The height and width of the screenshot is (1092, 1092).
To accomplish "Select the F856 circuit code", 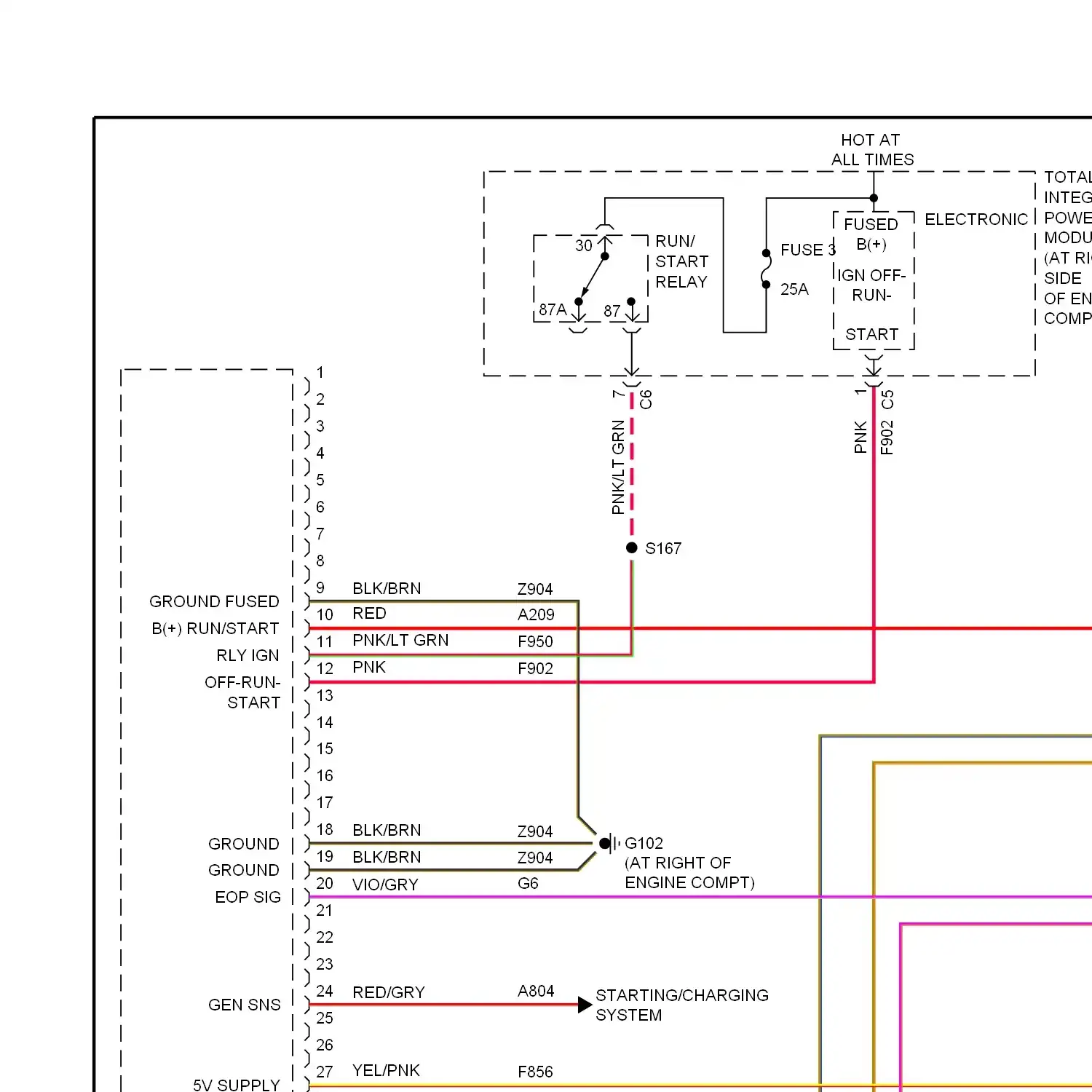I will point(535,1072).
